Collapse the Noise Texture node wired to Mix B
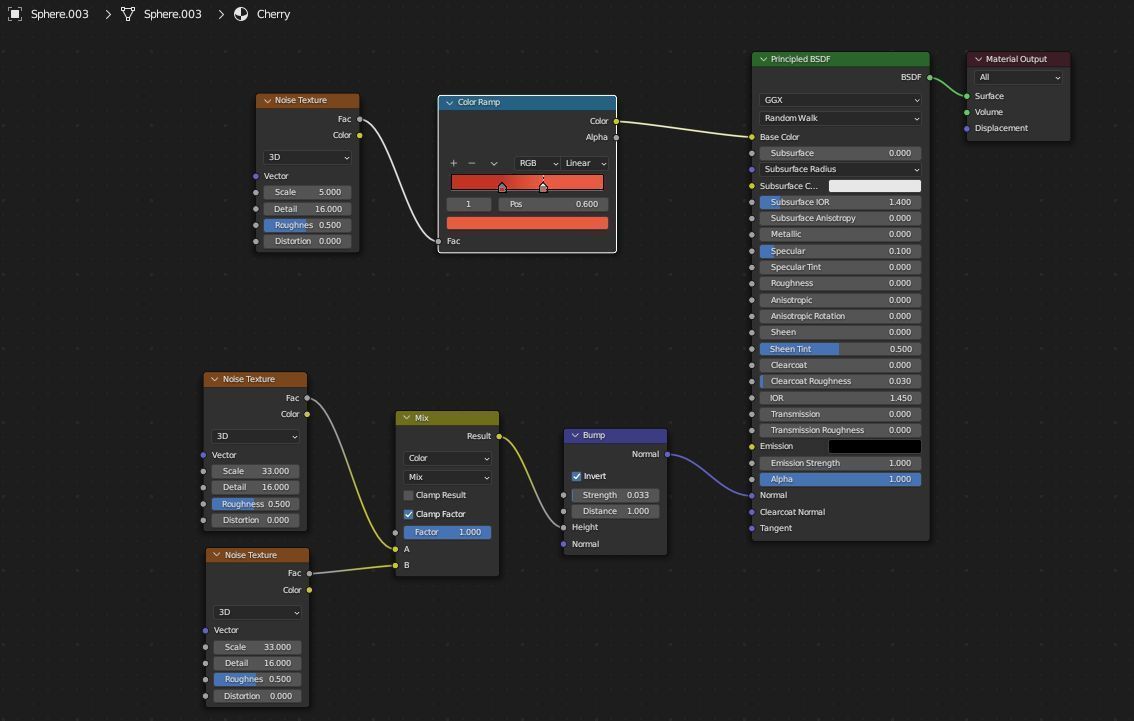The image size is (1134, 721). pyautogui.click(x=216, y=555)
